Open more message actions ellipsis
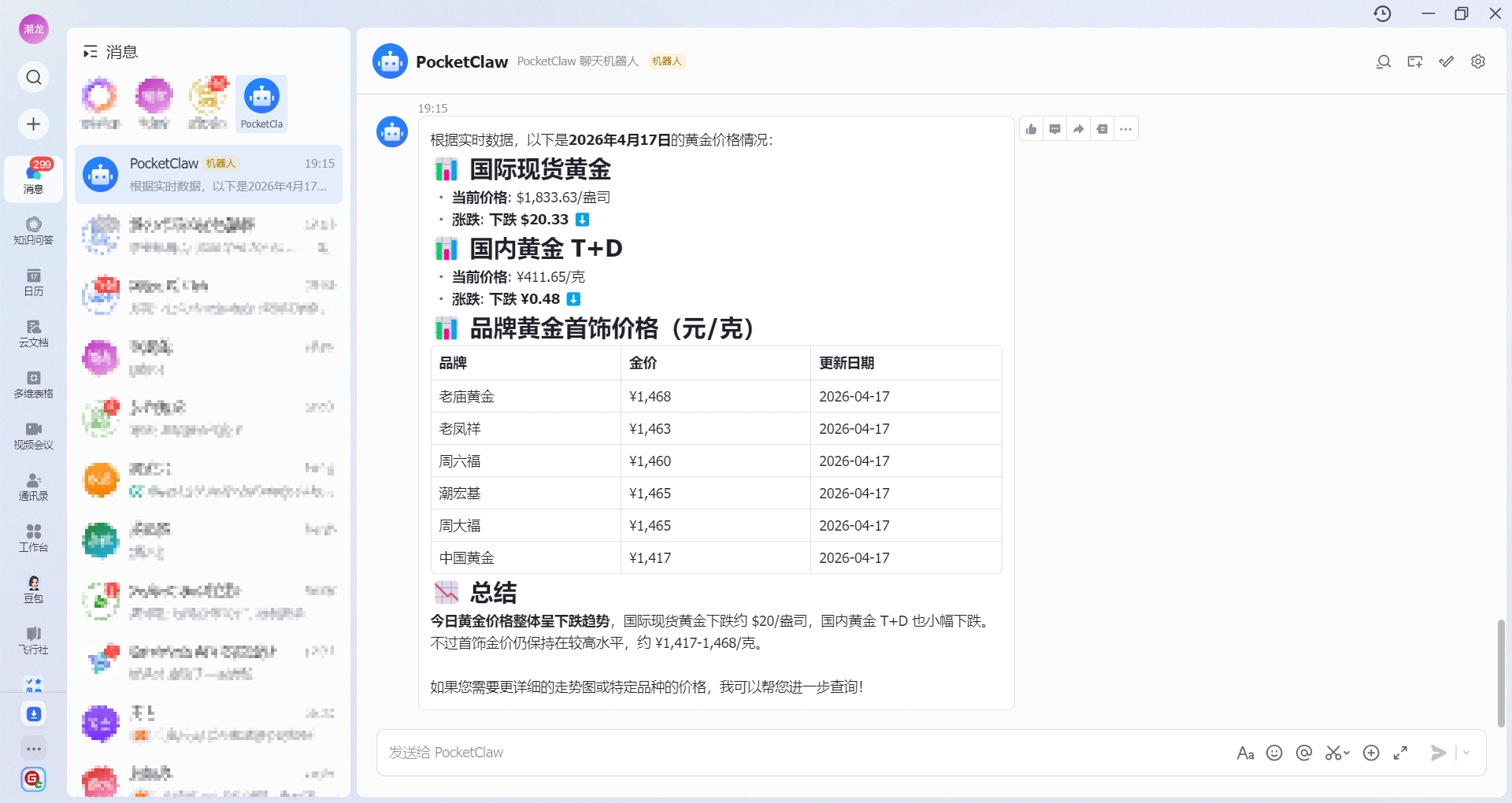This screenshot has width=1512, height=803. 1126,129
